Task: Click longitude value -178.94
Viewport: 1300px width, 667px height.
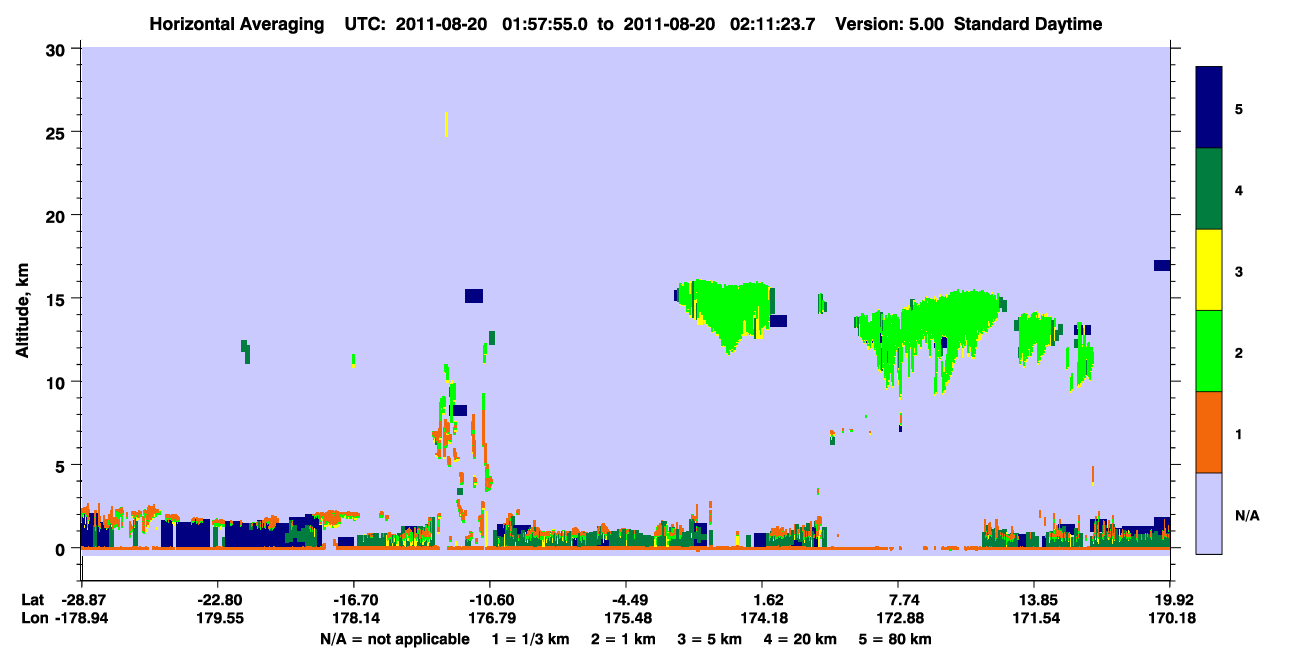Action: pos(82,618)
